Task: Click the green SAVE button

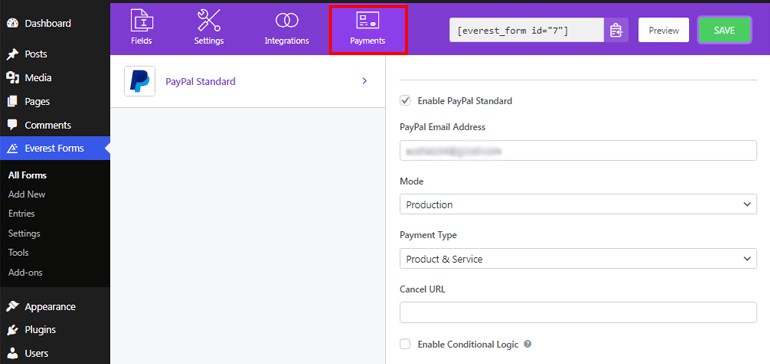Action: pos(724,30)
